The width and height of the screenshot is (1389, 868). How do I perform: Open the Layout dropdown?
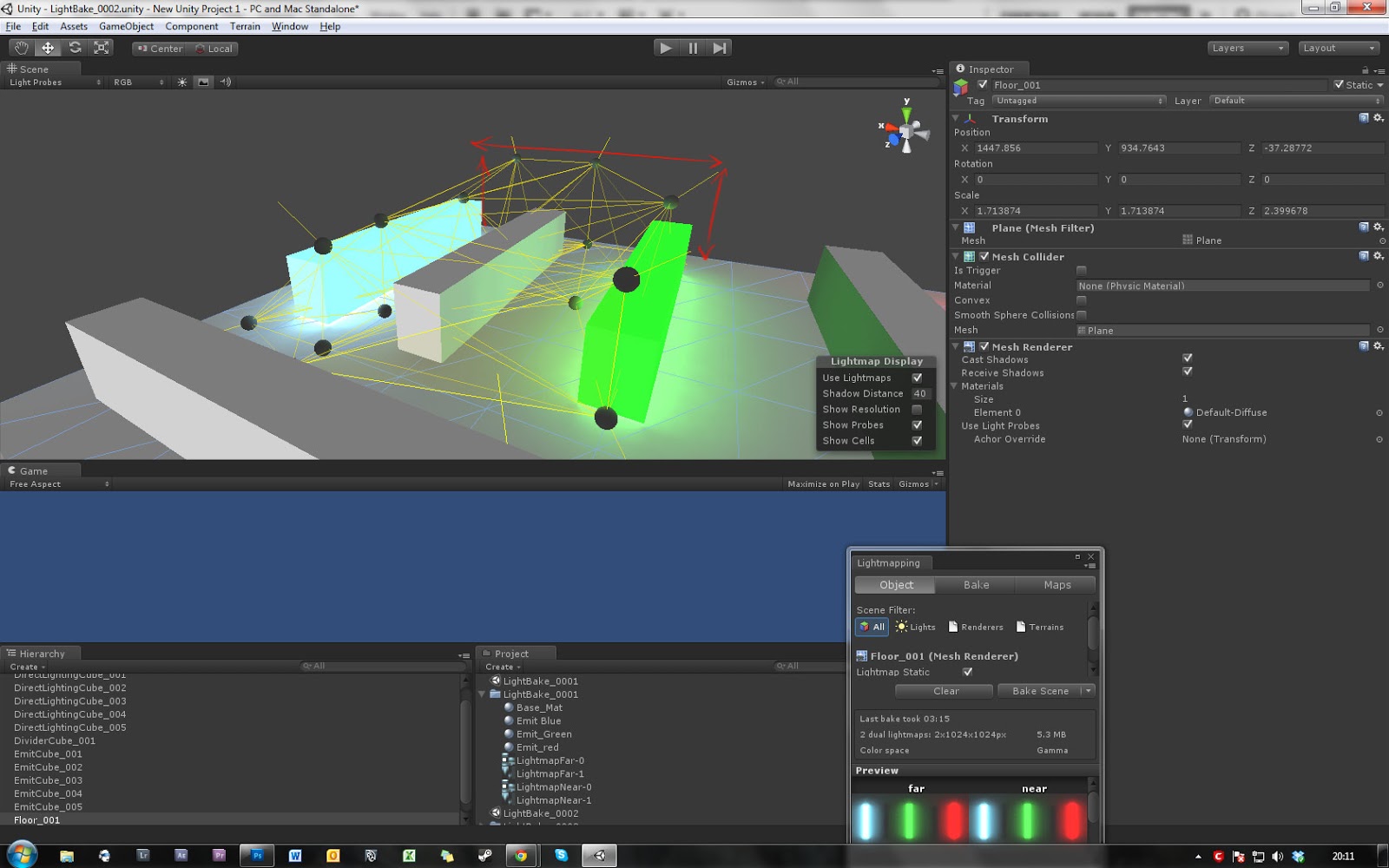[x=1340, y=49]
